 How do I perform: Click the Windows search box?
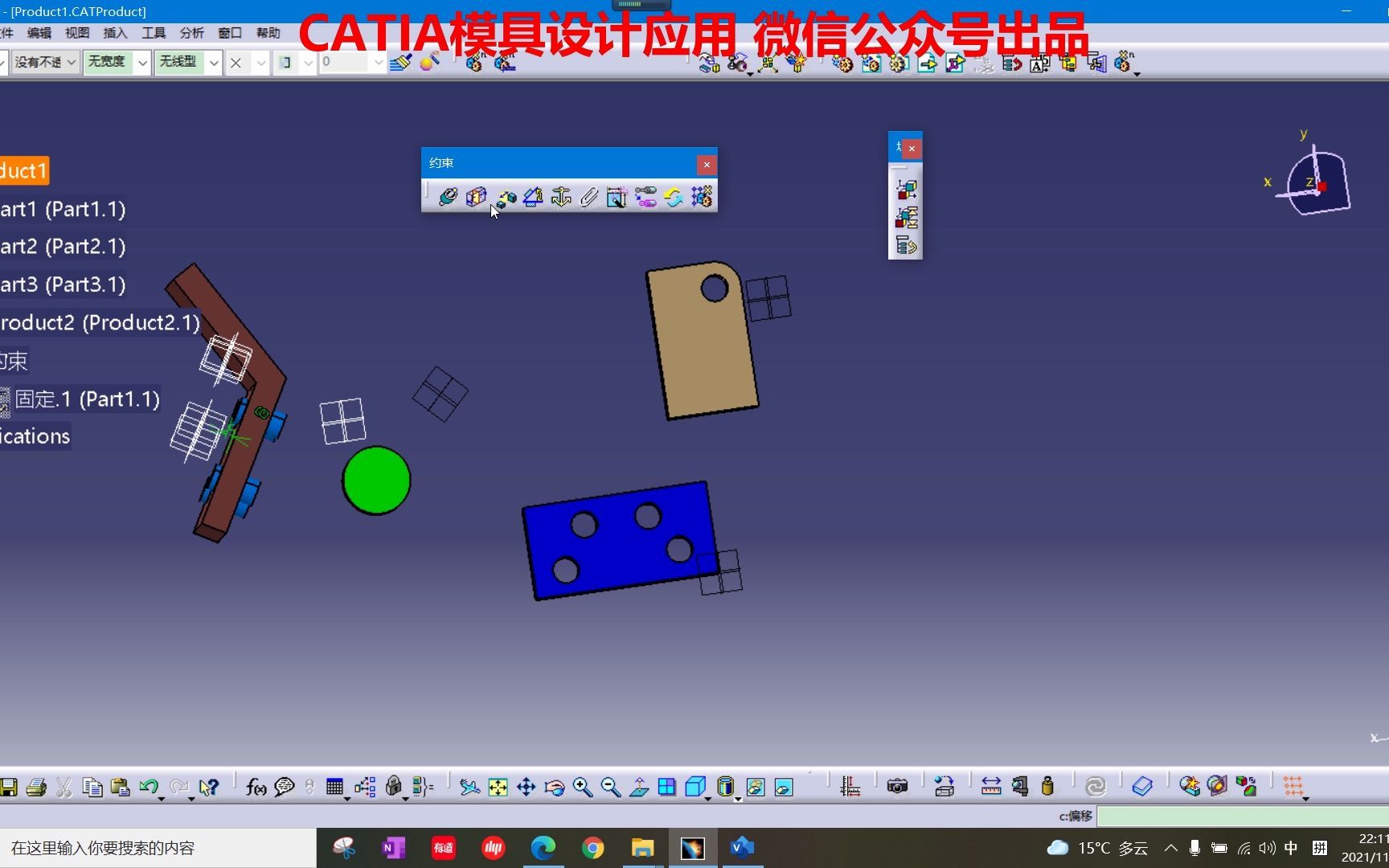[x=158, y=848]
